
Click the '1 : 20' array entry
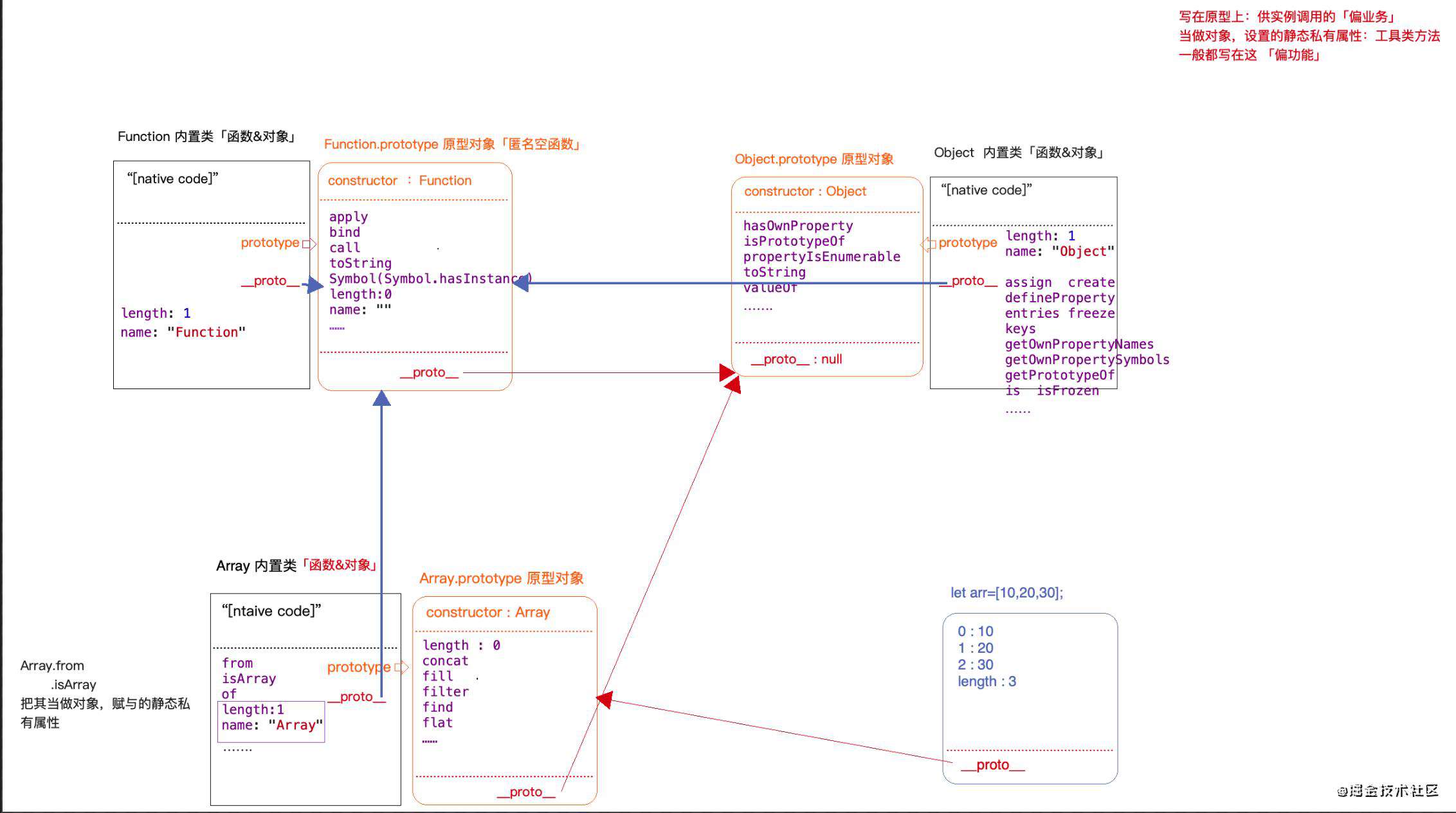tap(975, 648)
